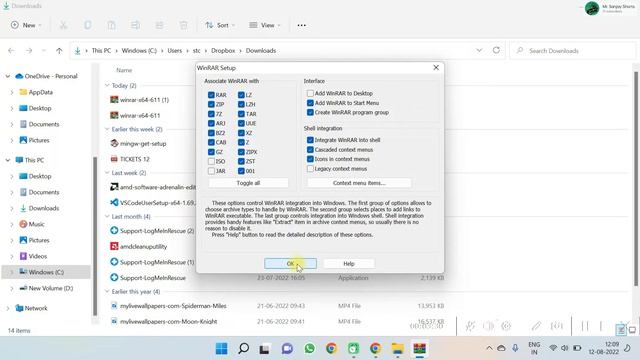This screenshot has width=640, height=360.
Task: Select Users in breadcrumb path
Action: tap(174, 51)
